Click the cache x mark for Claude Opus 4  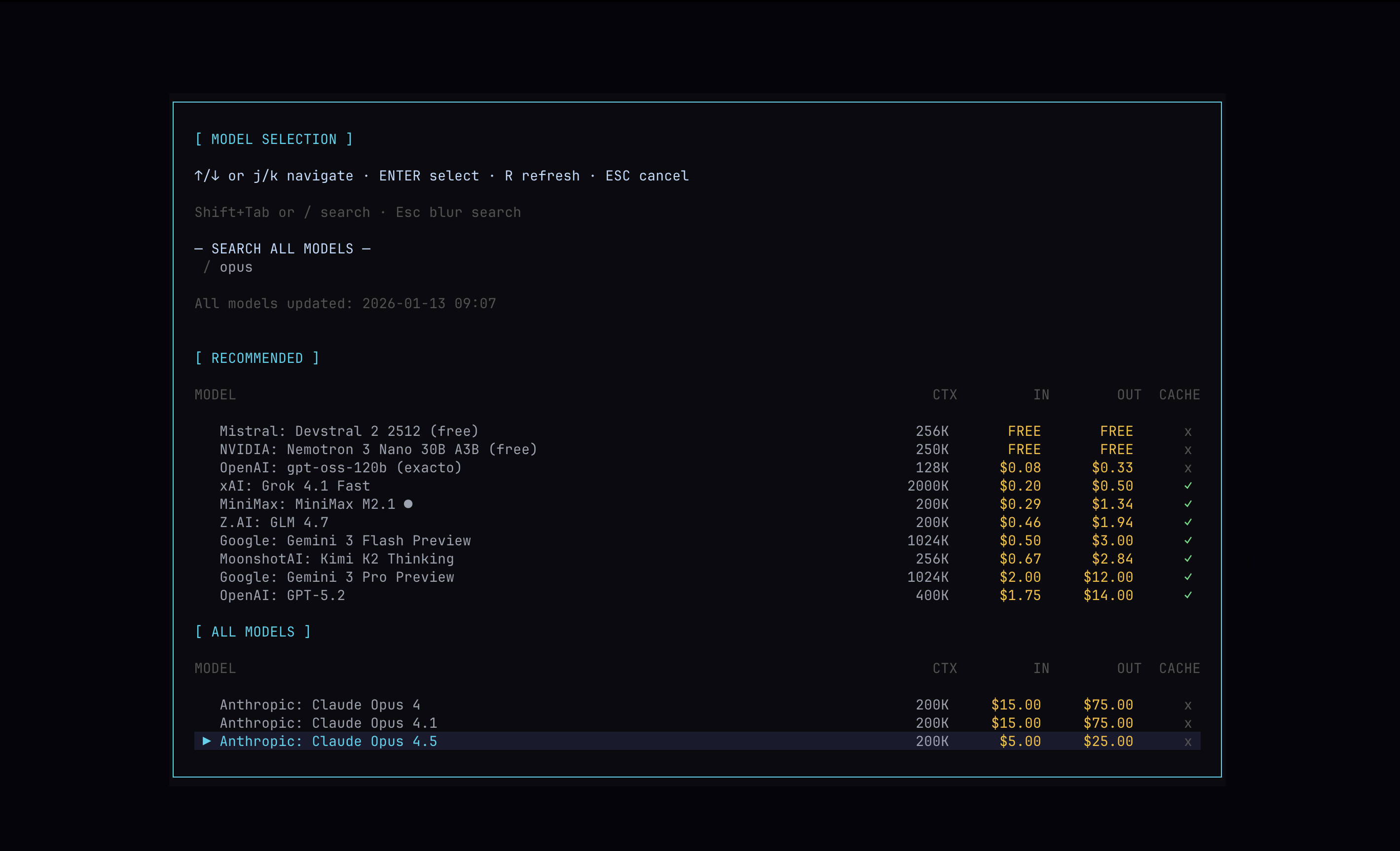(1187, 706)
